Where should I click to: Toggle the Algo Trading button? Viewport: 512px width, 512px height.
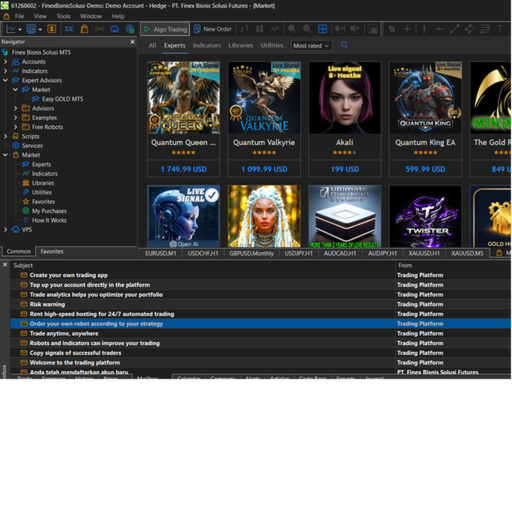(x=165, y=29)
